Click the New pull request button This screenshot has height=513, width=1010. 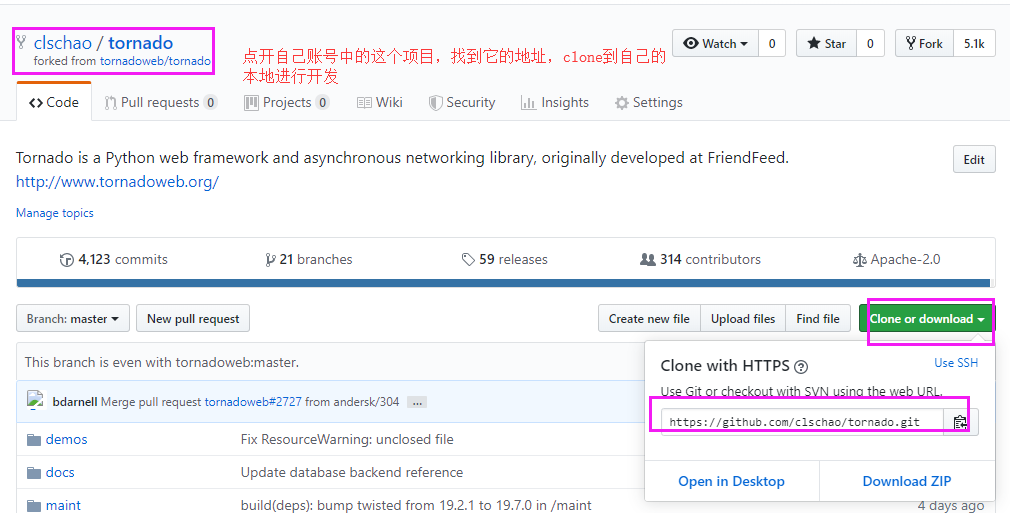tap(193, 318)
